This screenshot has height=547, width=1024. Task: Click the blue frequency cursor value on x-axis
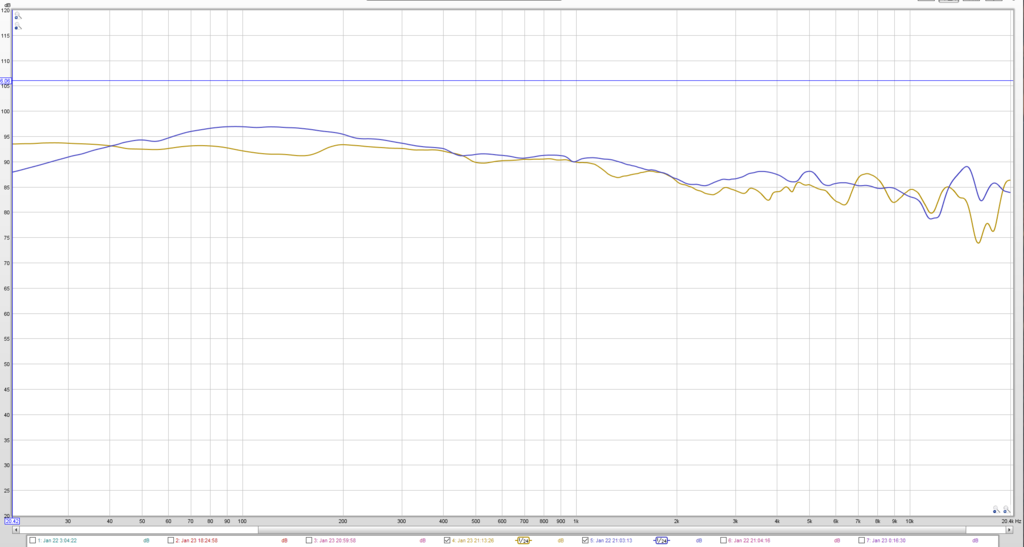point(12,521)
